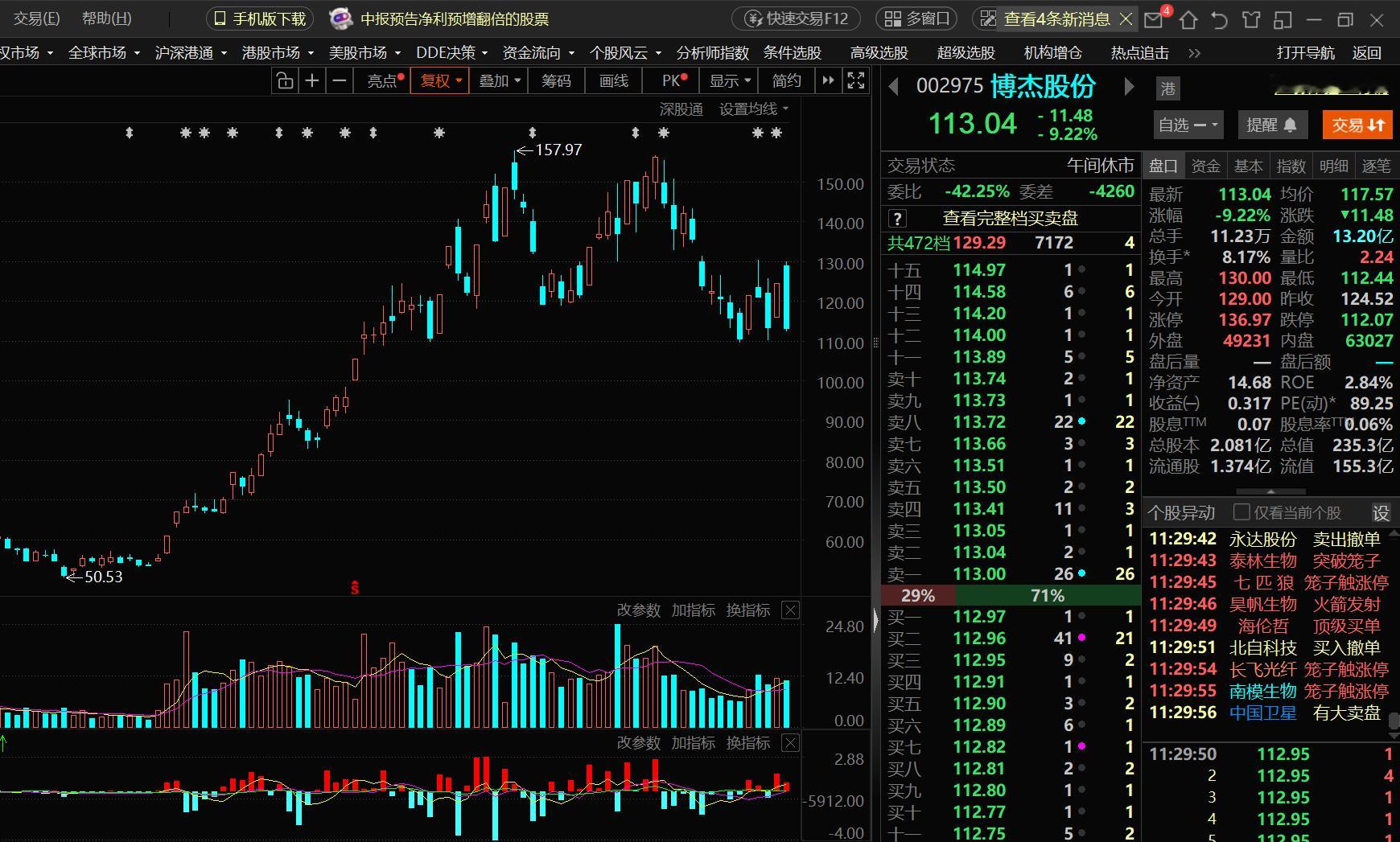Viewport: 1400px width, 842px height.
Task: Open the DDE决策 menu
Action: pyautogui.click(x=452, y=53)
